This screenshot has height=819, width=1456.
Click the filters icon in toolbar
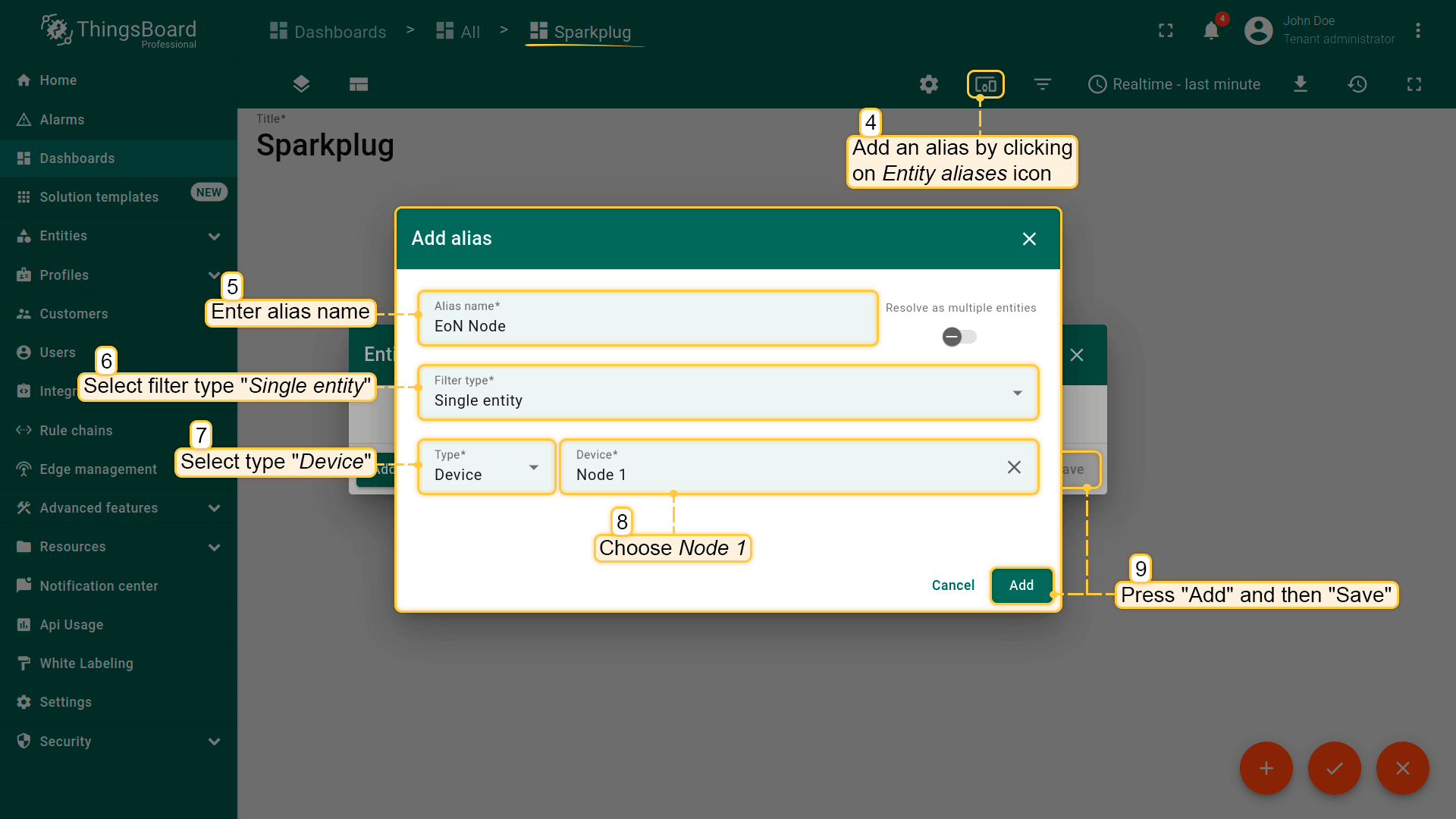pyautogui.click(x=1043, y=84)
